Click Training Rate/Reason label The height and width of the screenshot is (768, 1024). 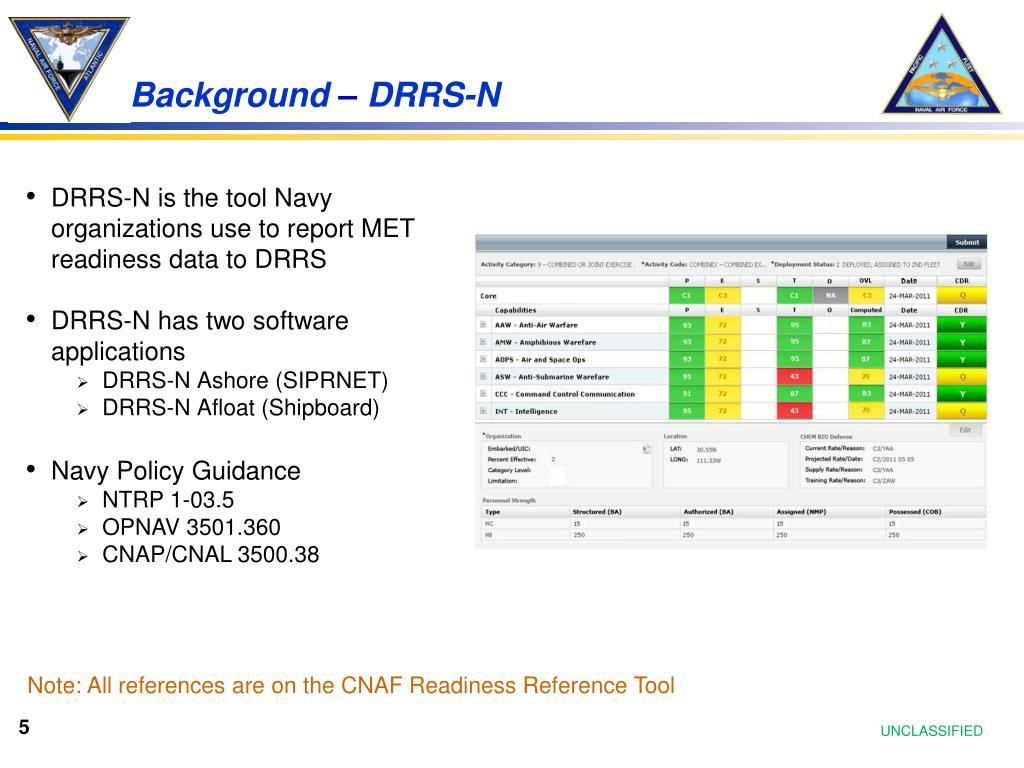pos(835,481)
